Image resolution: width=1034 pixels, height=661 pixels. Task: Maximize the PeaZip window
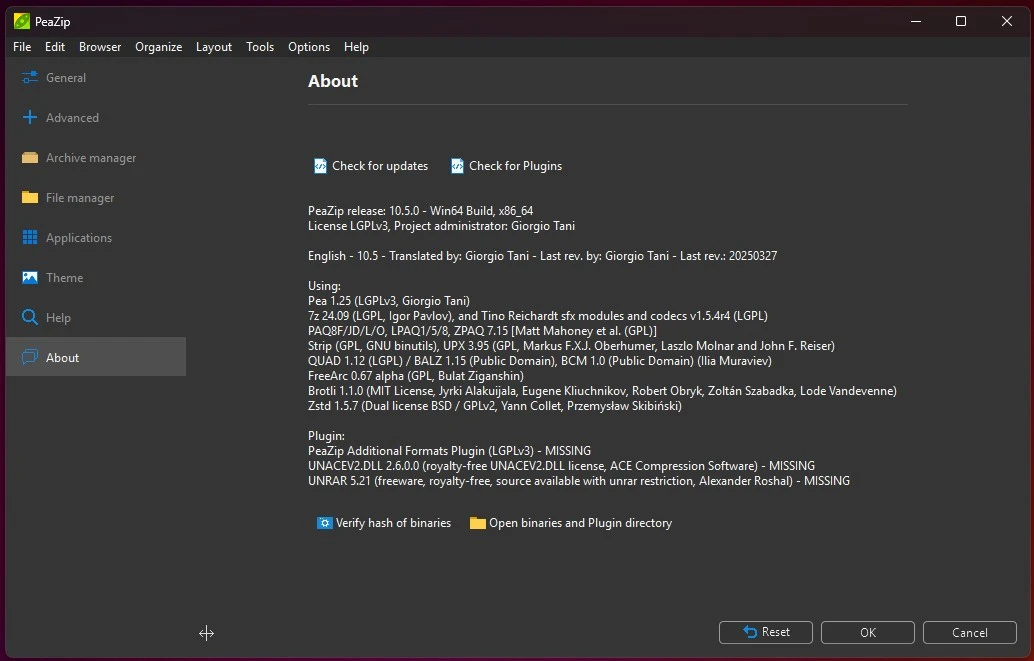tap(961, 21)
